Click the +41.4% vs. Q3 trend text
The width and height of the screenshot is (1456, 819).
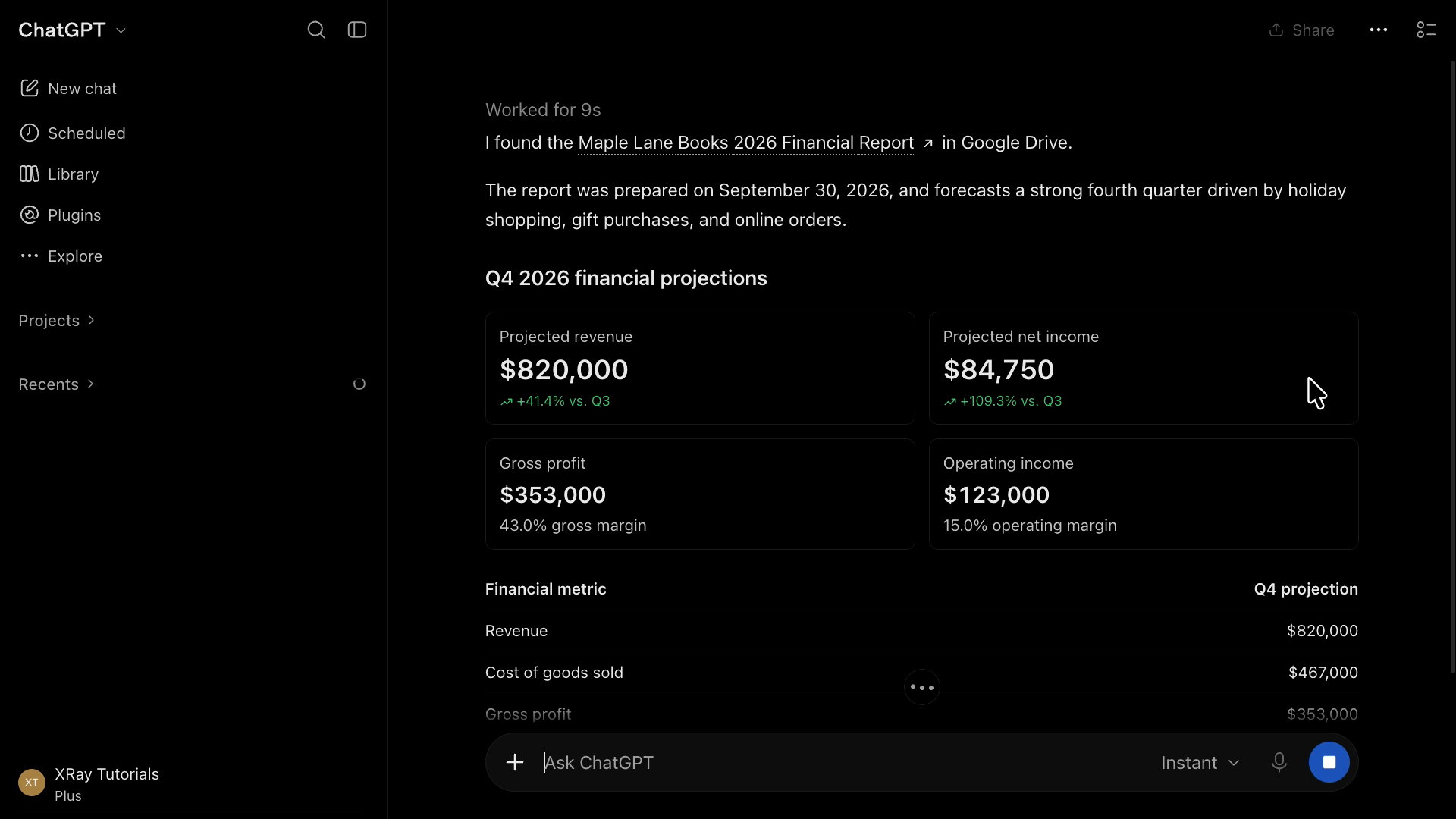point(563,401)
